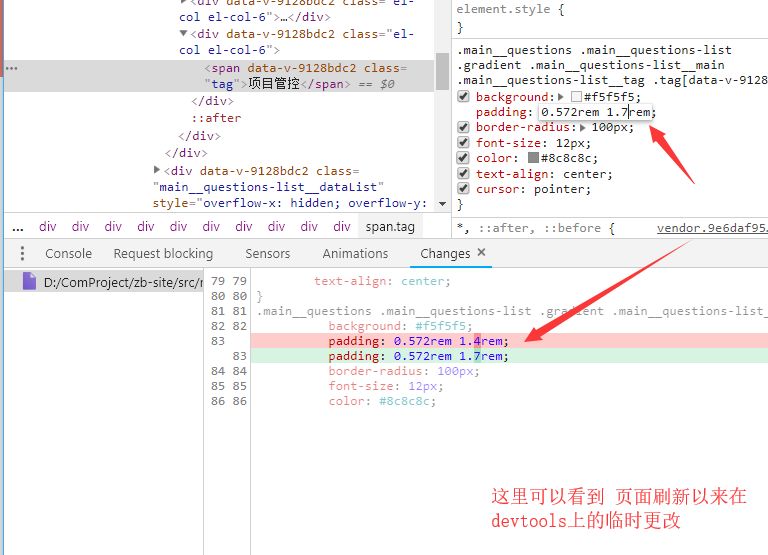Screen dimensions: 768x555
Task: Disable the border-radius property checkbox
Action: (463, 127)
